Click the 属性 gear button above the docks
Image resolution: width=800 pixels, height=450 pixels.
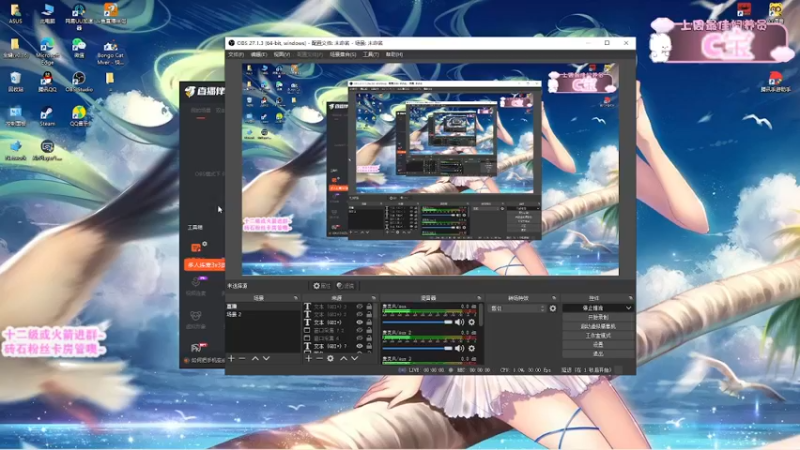[322, 286]
